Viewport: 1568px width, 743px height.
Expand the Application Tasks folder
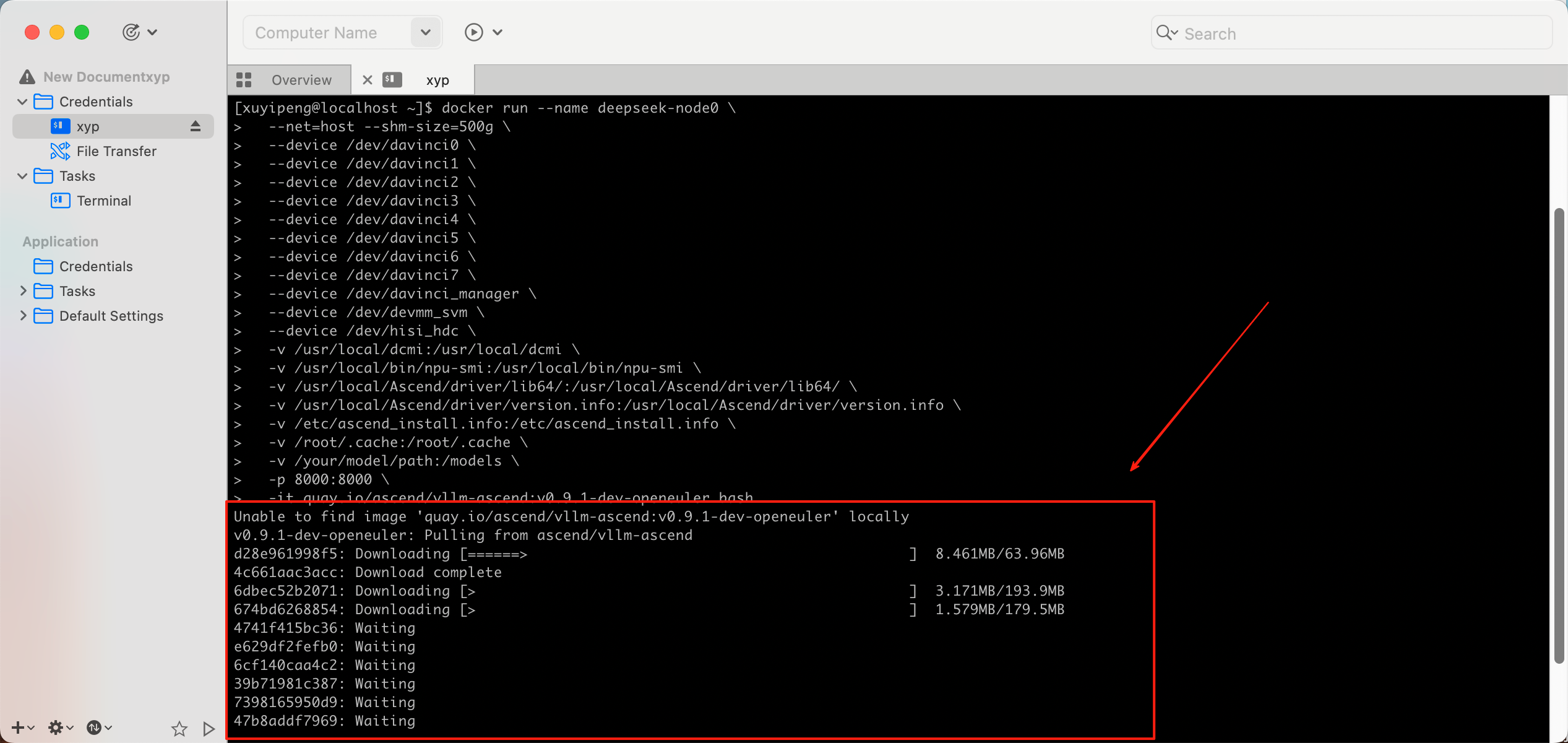pyautogui.click(x=23, y=291)
